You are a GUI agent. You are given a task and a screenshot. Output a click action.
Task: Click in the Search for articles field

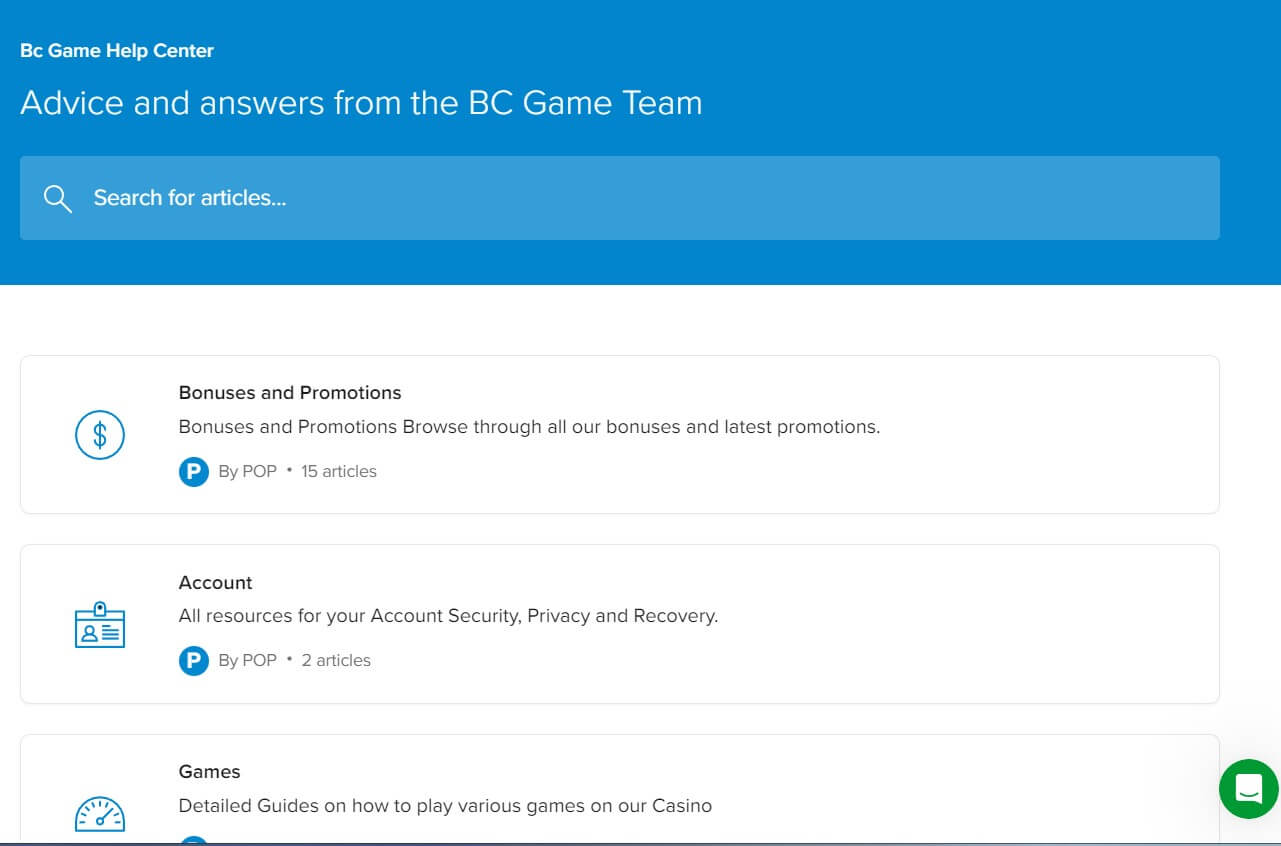pyautogui.click(x=620, y=198)
